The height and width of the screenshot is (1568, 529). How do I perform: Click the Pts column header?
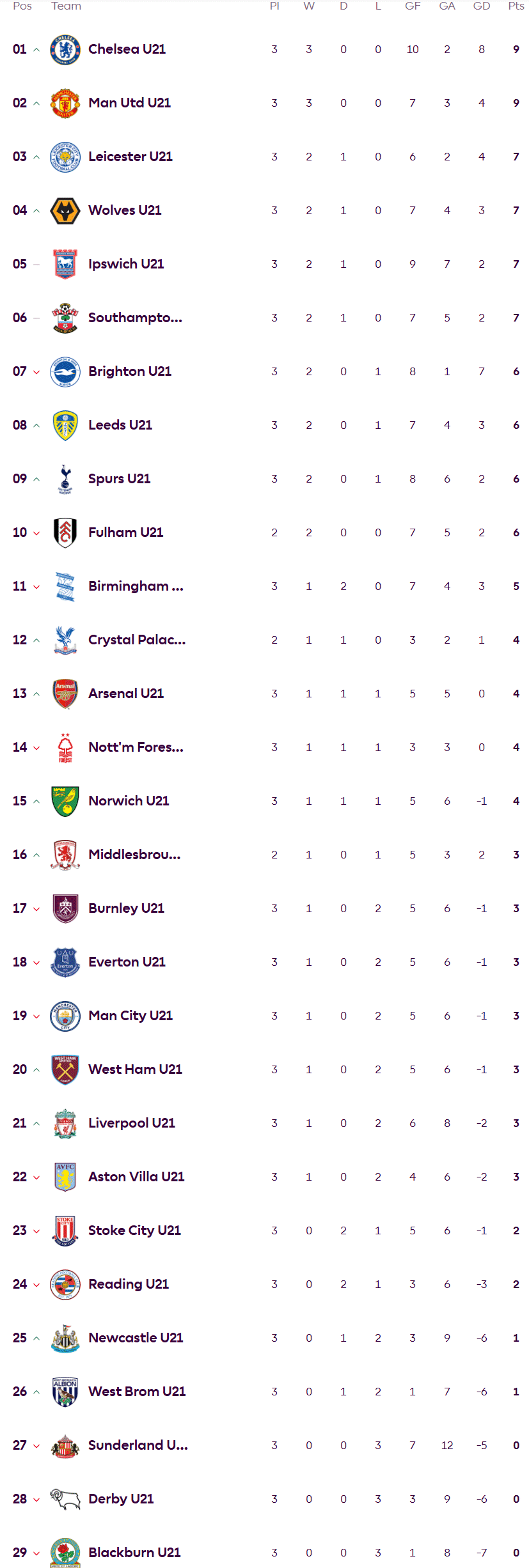(x=516, y=6)
